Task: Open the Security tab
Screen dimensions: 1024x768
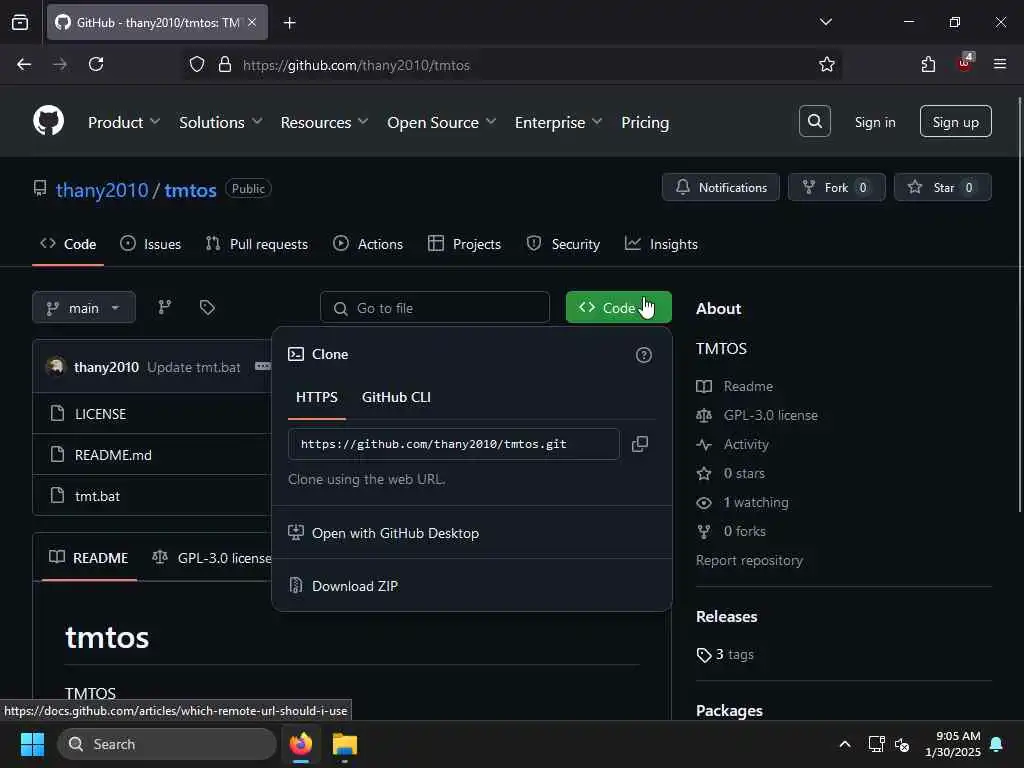Action: pos(563,244)
